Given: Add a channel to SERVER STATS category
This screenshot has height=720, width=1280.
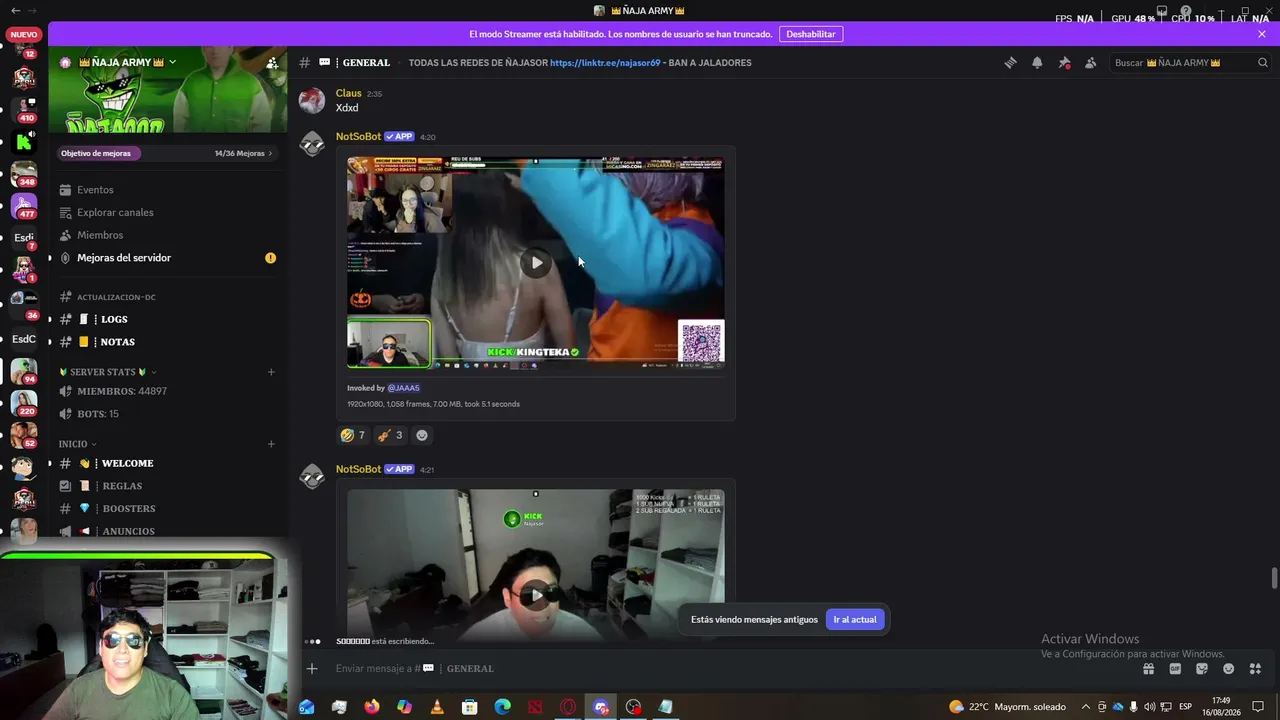Looking at the screenshot, I should (x=271, y=372).
